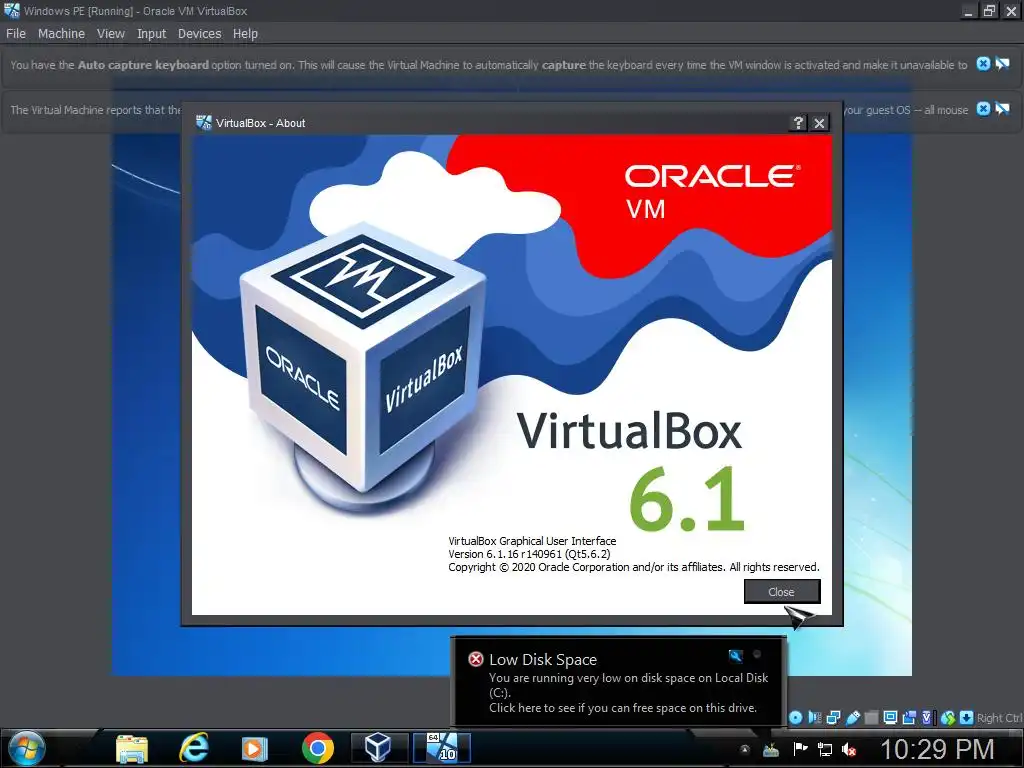The height and width of the screenshot is (768, 1024).
Task: Open the Windows Start orb
Action: click(27, 748)
